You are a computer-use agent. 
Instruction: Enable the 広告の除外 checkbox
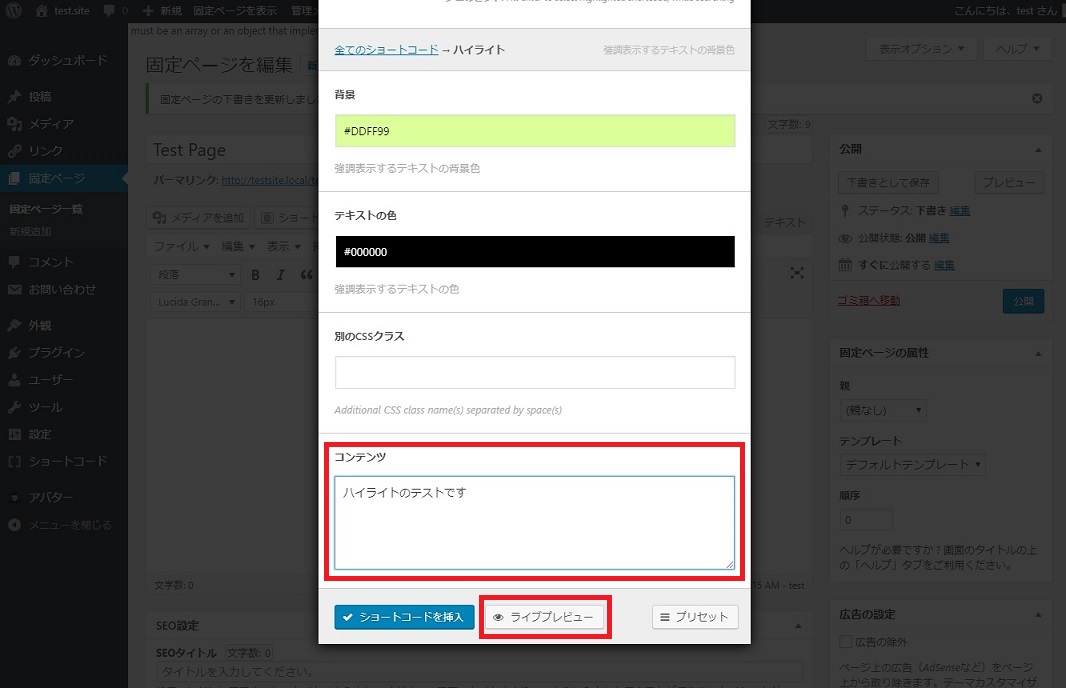click(843, 642)
